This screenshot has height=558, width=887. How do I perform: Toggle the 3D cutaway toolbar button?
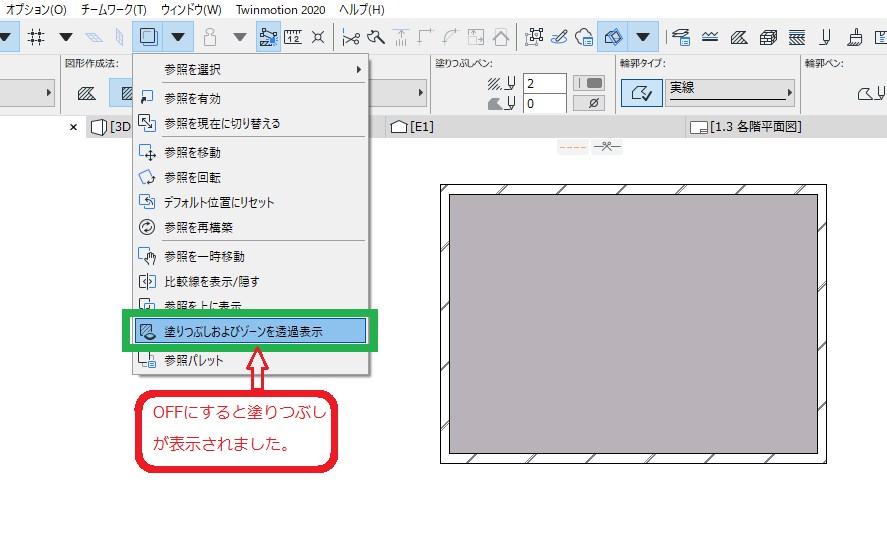pyautogui.click(x=613, y=37)
